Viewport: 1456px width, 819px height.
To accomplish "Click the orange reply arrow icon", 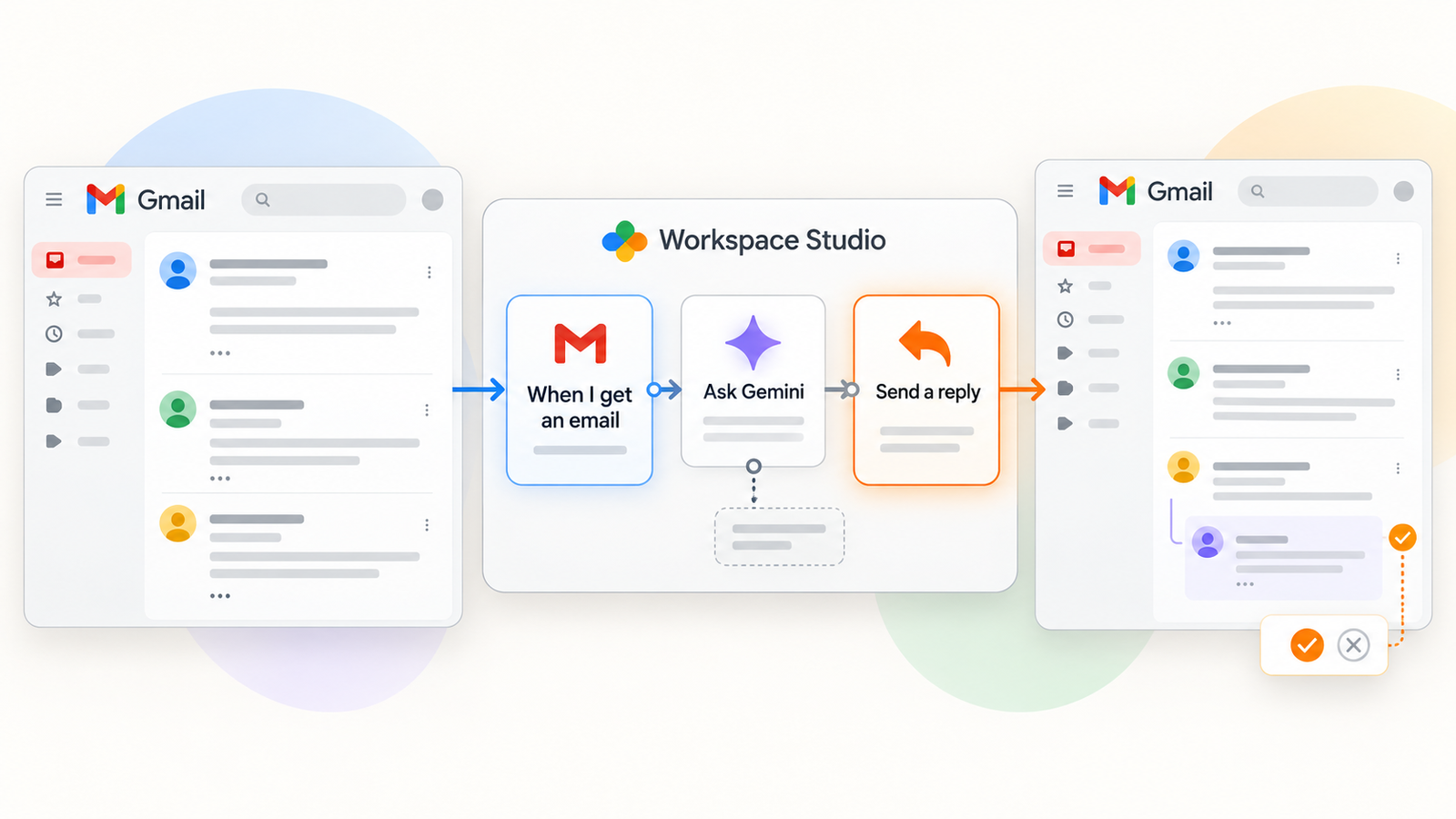I will pos(925,343).
